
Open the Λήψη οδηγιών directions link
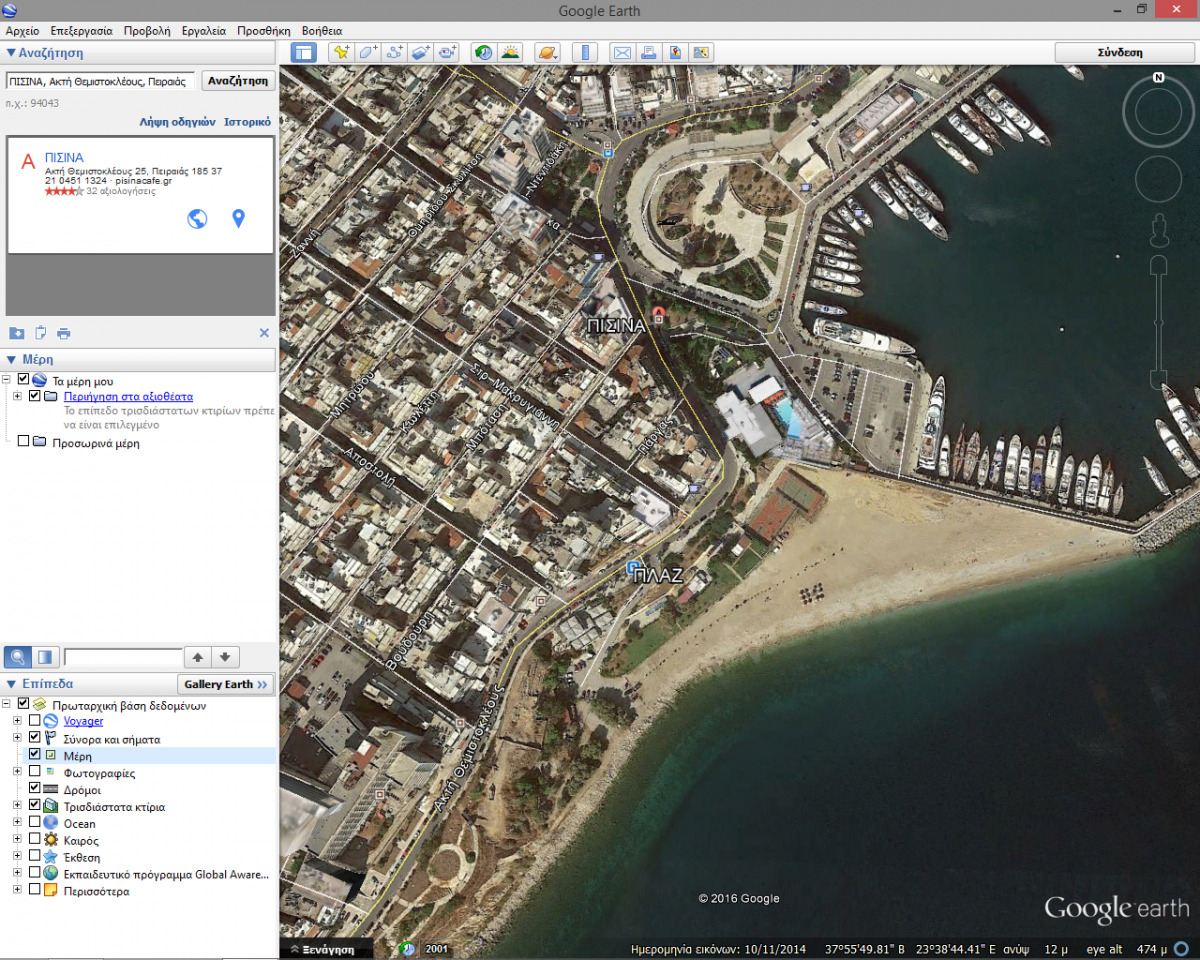(x=178, y=122)
